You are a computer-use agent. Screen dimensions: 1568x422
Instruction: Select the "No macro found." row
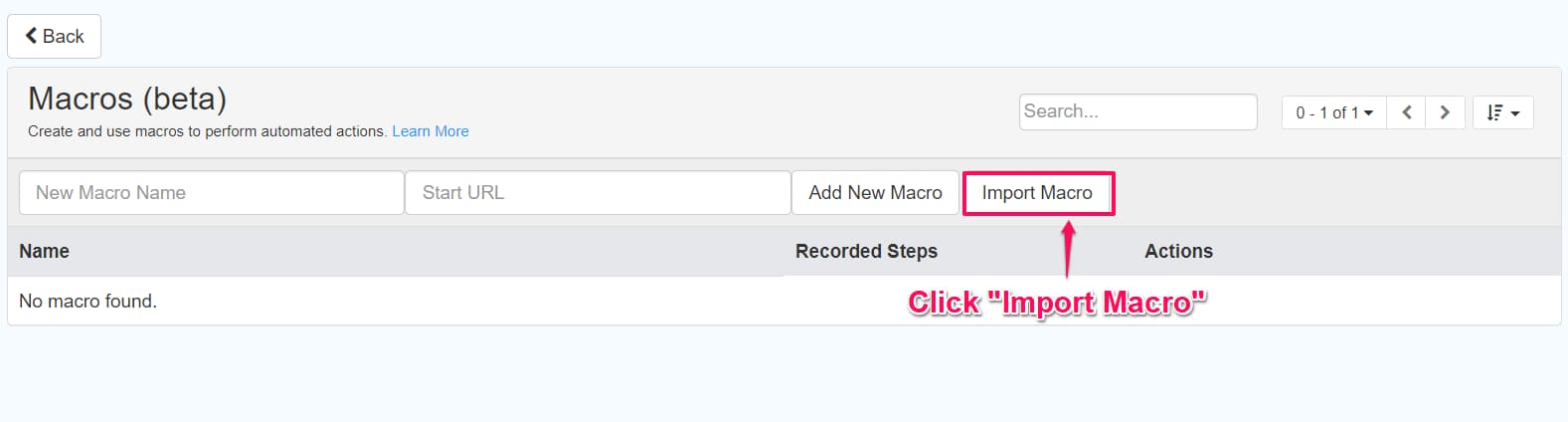click(88, 301)
